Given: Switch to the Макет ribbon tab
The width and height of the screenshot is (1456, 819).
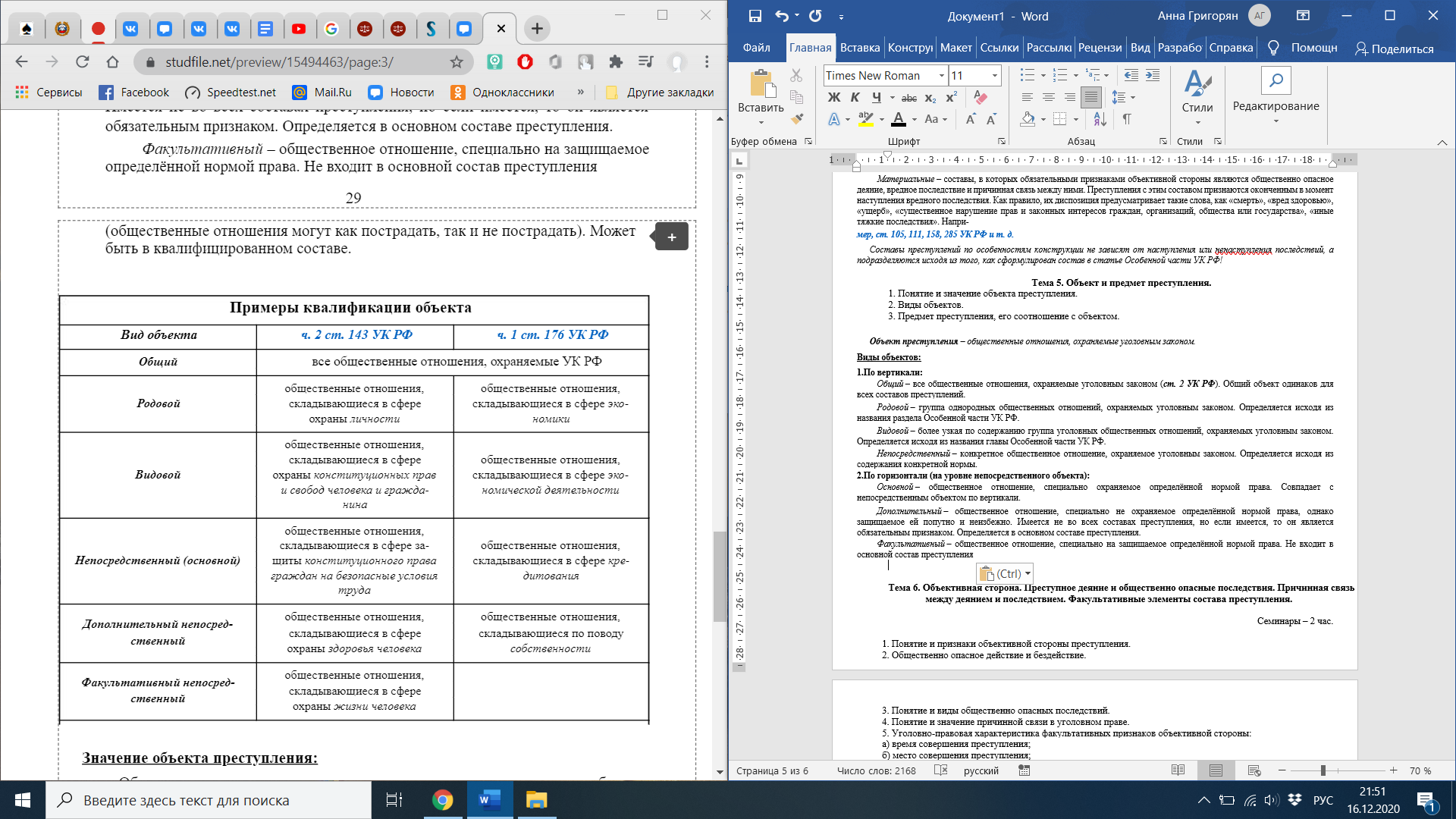Looking at the screenshot, I should (955, 48).
